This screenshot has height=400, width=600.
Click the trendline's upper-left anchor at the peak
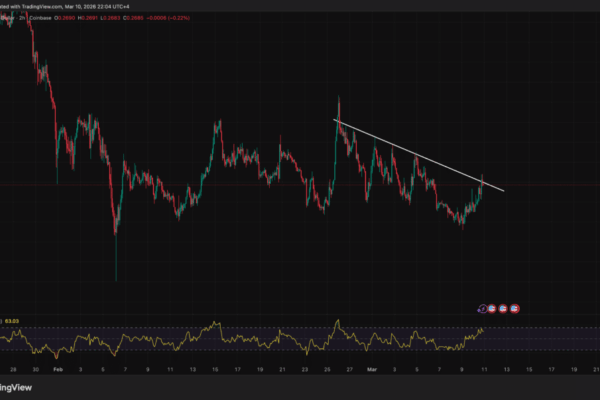335,121
